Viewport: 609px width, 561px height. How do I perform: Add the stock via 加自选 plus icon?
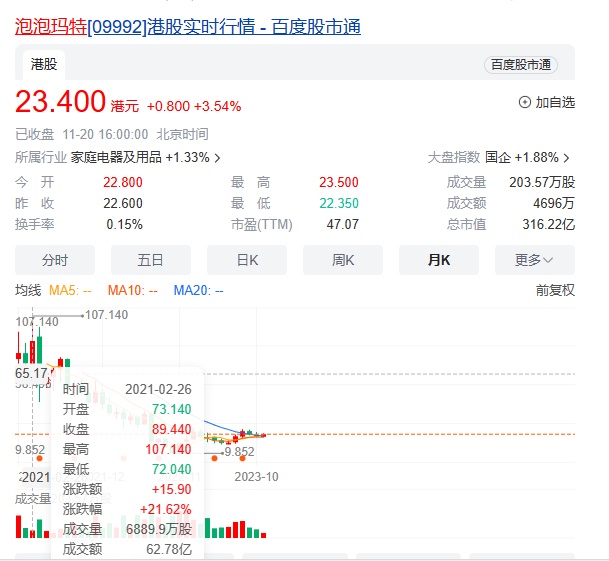(525, 103)
